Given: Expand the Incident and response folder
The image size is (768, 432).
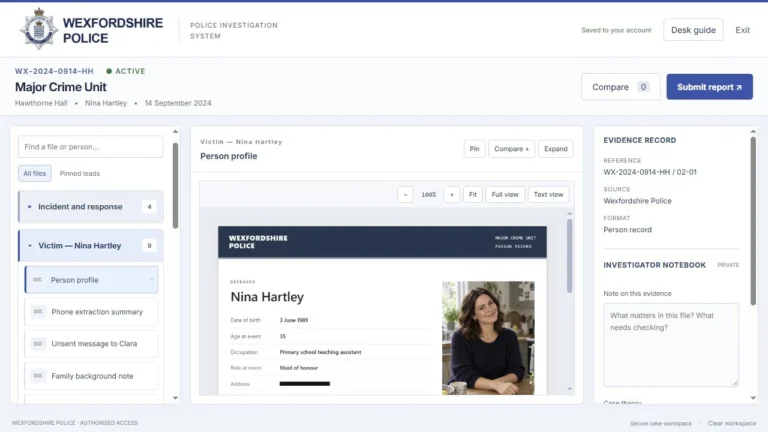Looking at the screenshot, I should (x=91, y=207).
